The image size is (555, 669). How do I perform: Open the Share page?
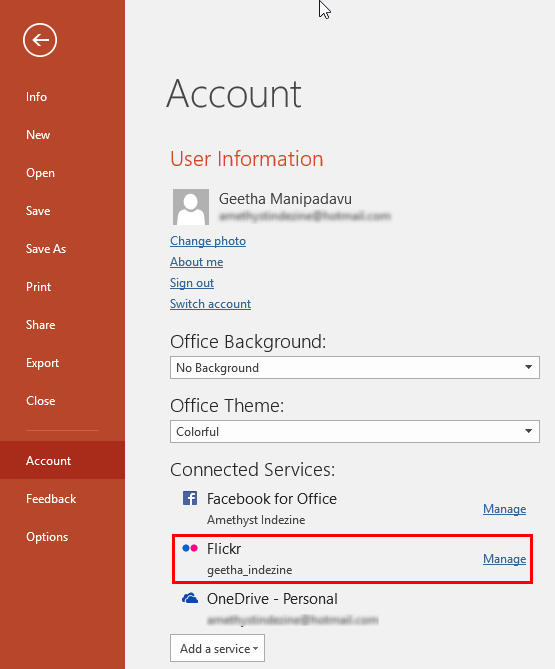[41, 325]
